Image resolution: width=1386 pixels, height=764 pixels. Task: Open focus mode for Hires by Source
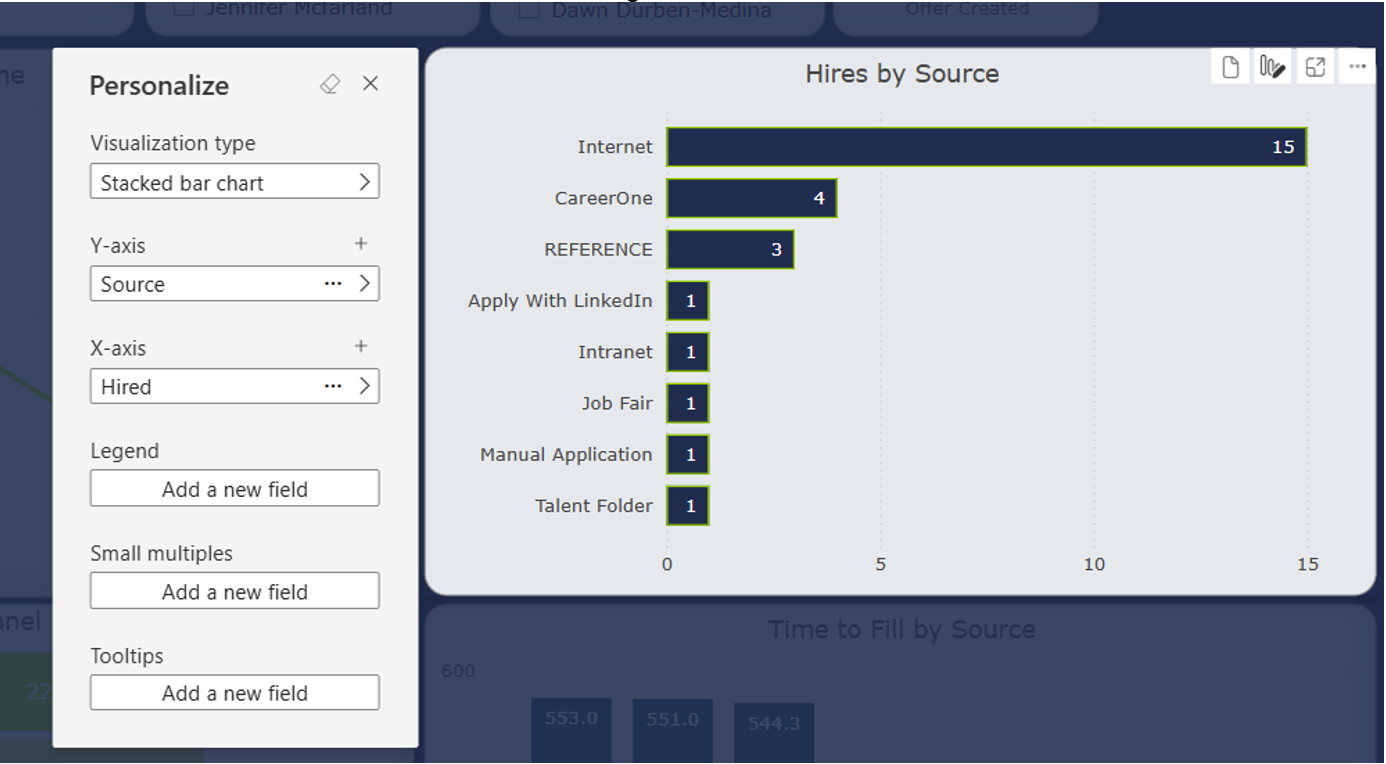point(1315,67)
